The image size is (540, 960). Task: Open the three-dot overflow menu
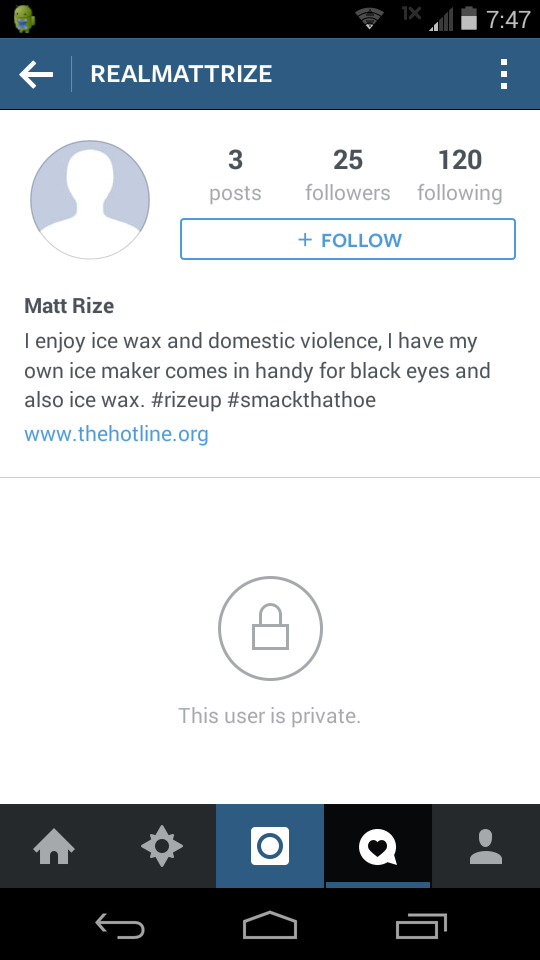(x=504, y=74)
